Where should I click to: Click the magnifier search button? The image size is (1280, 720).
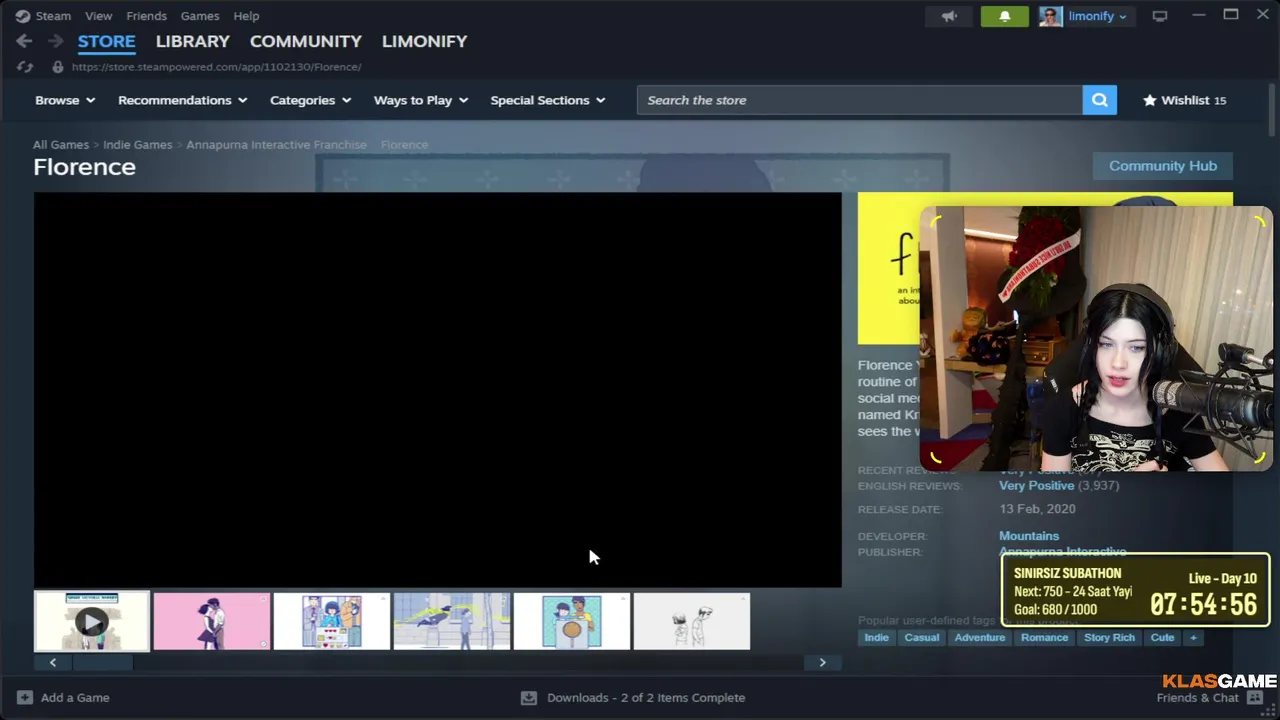click(x=1099, y=100)
